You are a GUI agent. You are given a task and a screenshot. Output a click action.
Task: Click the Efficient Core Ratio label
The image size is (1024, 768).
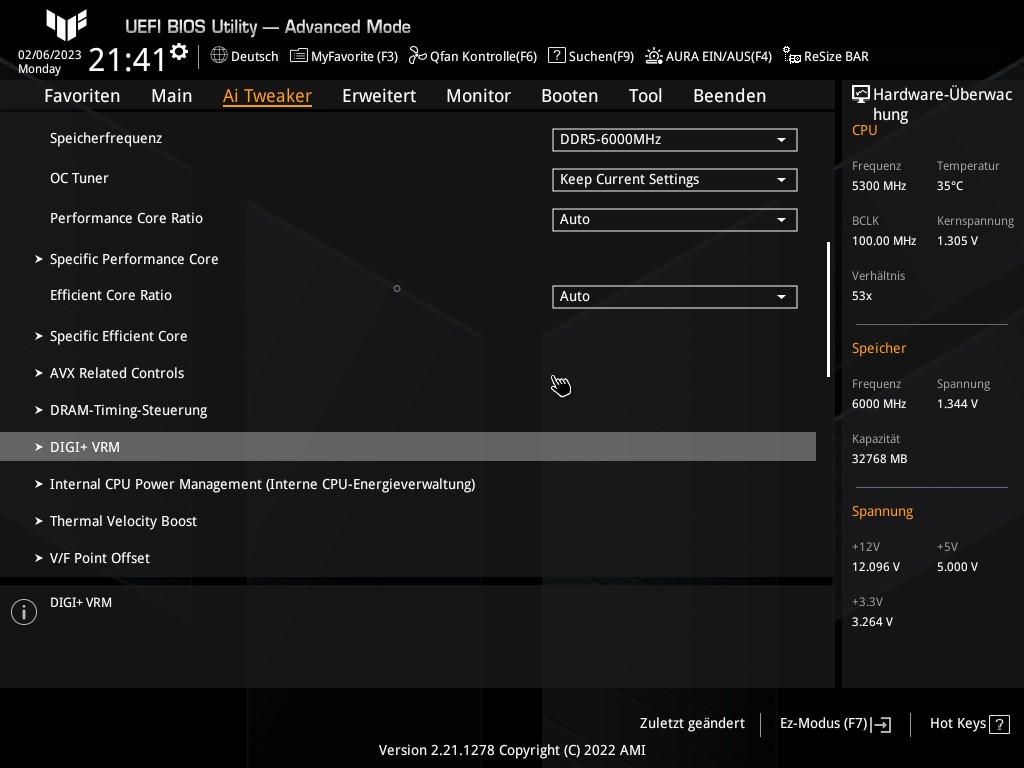coord(111,295)
